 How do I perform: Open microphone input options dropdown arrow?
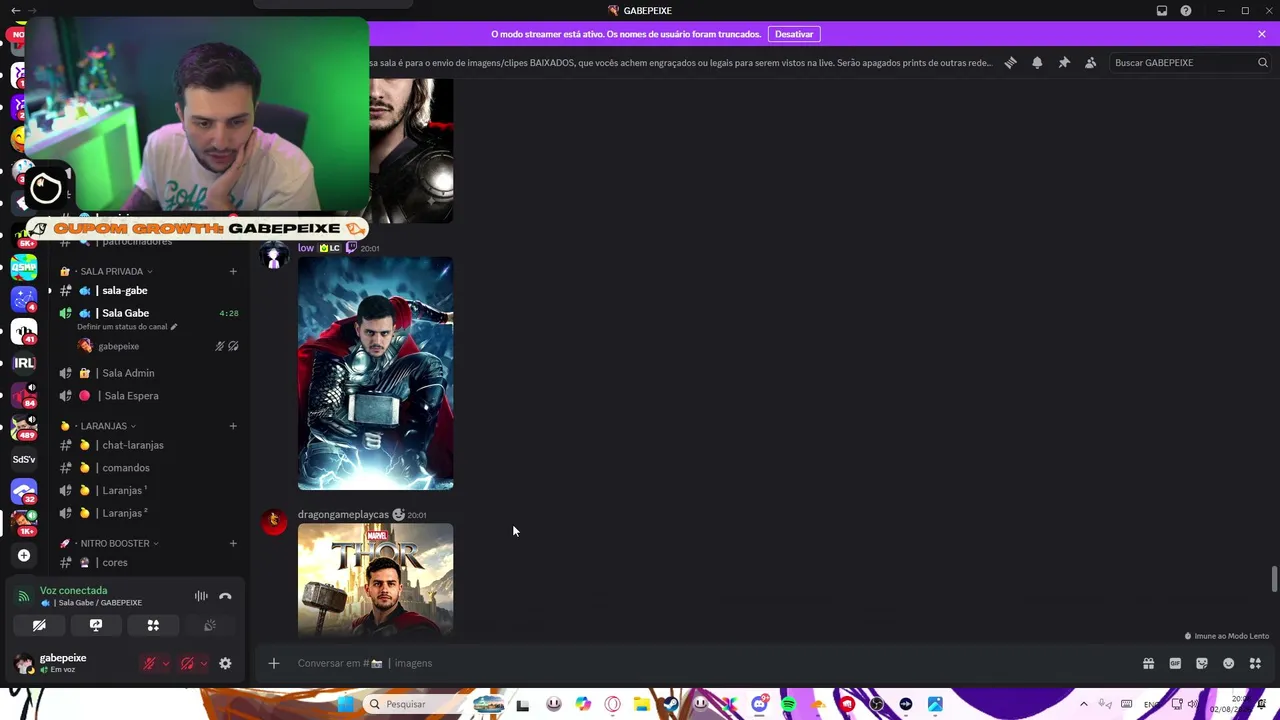pos(165,663)
